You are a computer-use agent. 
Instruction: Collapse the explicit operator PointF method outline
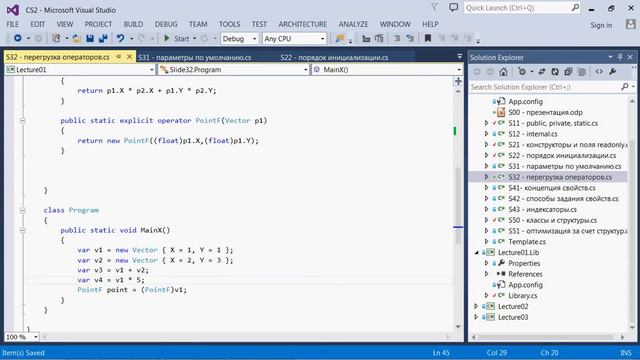[22, 120]
